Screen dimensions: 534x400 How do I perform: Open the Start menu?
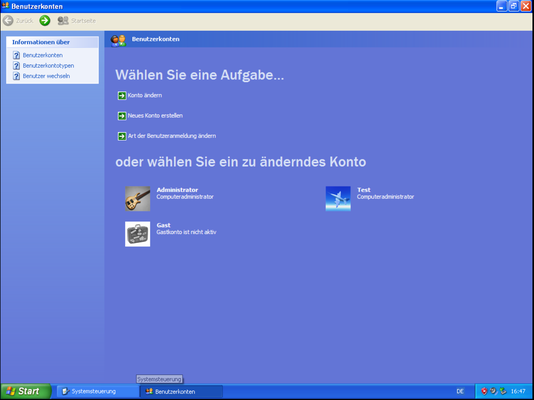26,391
